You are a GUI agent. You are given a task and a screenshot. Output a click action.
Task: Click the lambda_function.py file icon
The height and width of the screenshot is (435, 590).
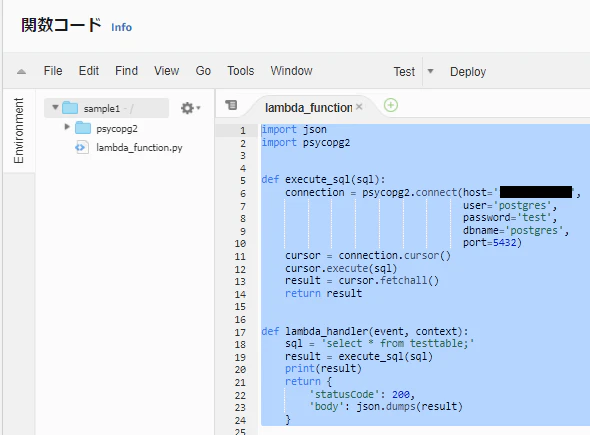82,148
